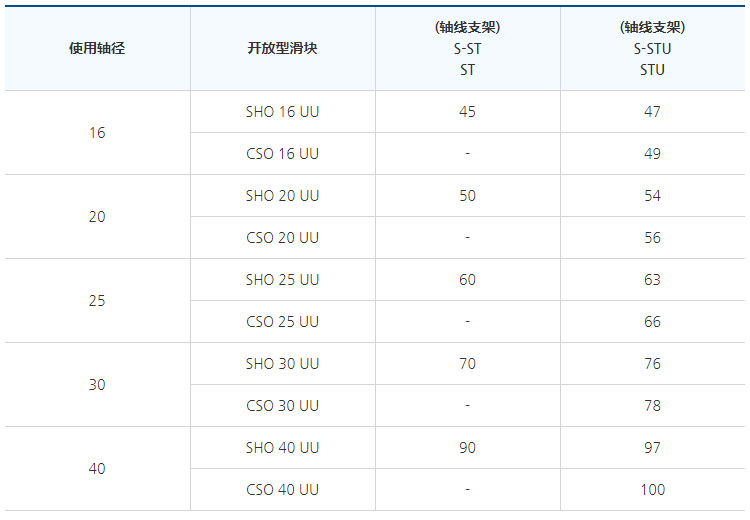Click shaft diameter value 25
The height and width of the screenshot is (520, 750).
point(97,301)
